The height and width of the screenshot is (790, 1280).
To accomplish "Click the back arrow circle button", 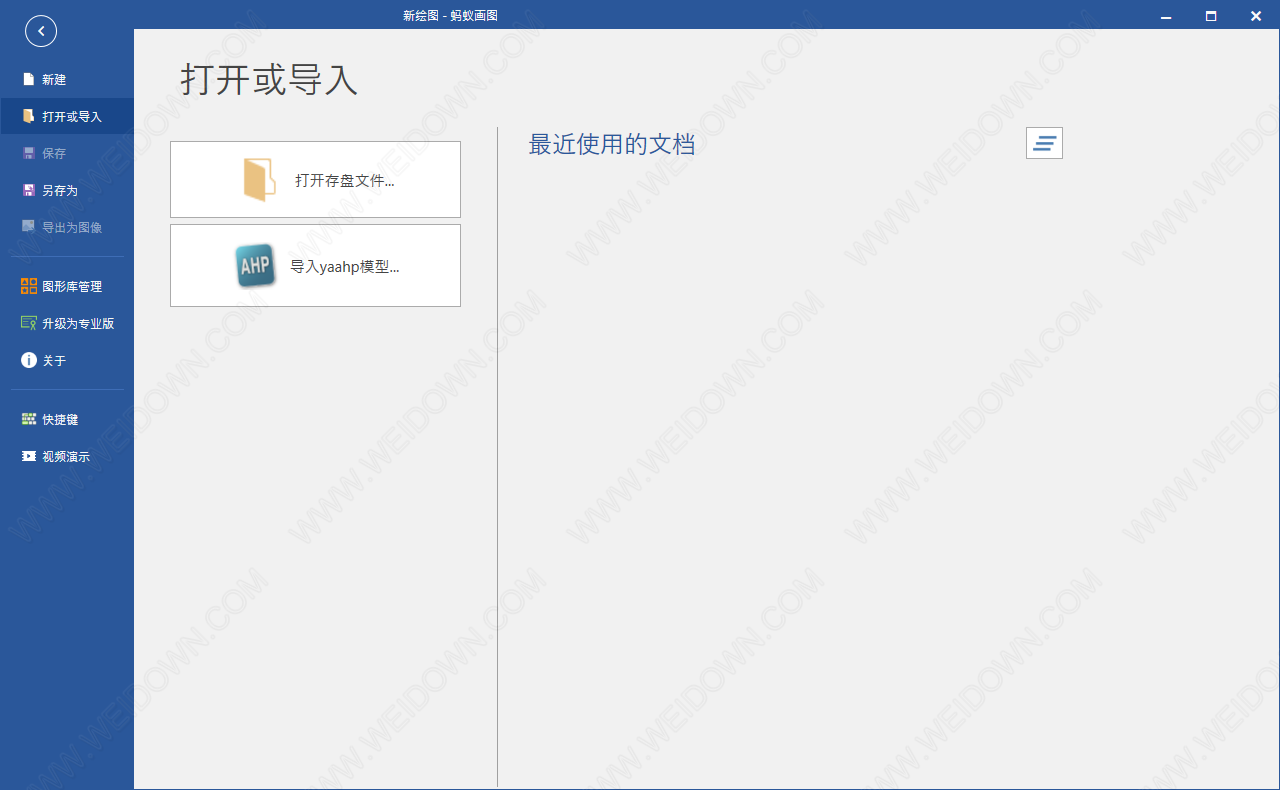I will click(x=41, y=31).
